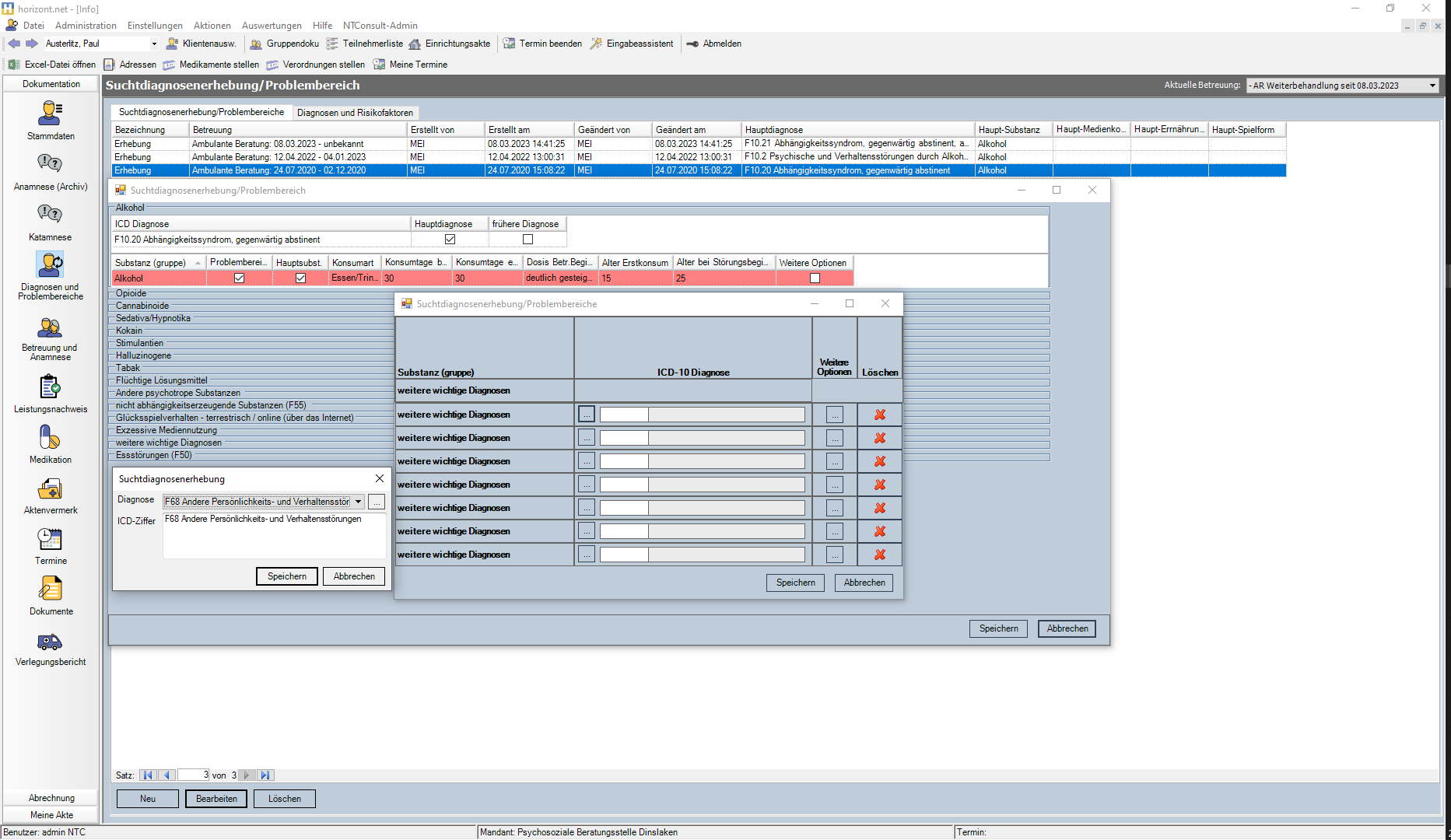Screen dimensions: 1451x840
Task: Jump to the last record in navigator
Action: pyautogui.click(x=265, y=775)
